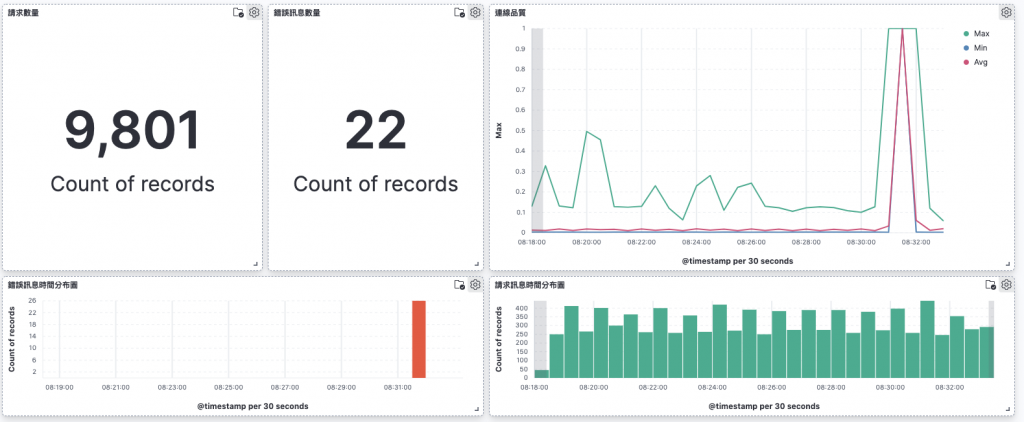The height and width of the screenshot is (422, 1024).
Task: Open color picker for green Max dot
Action: [x=967, y=33]
